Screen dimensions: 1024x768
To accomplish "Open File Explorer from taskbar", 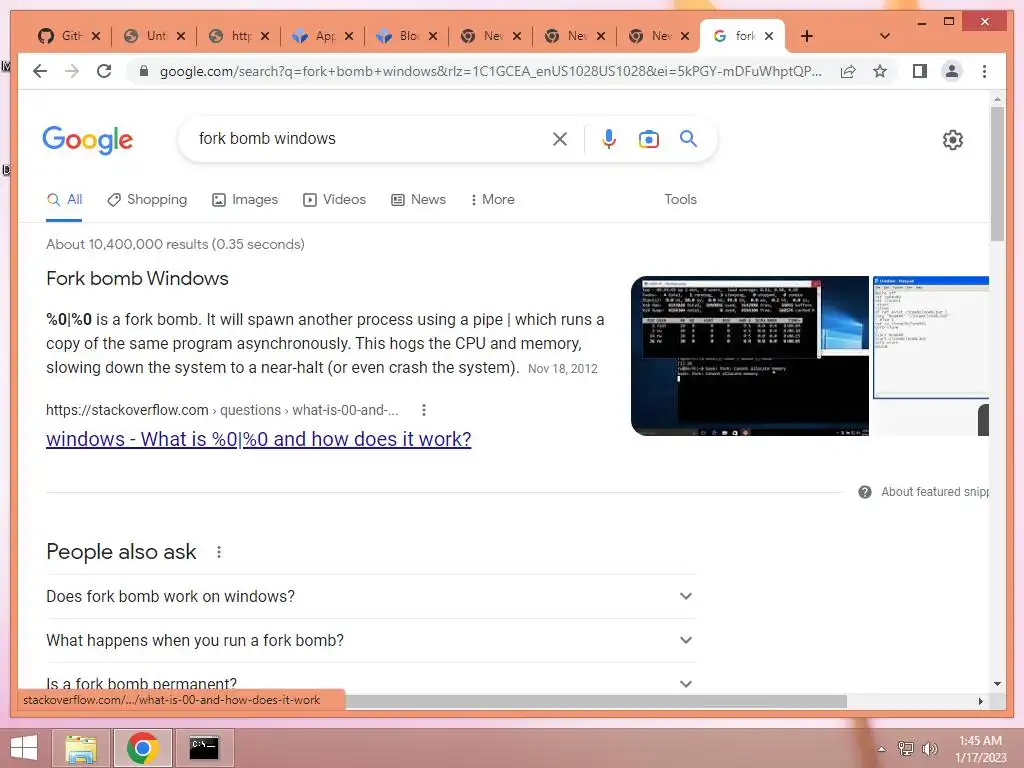I will point(81,748).
